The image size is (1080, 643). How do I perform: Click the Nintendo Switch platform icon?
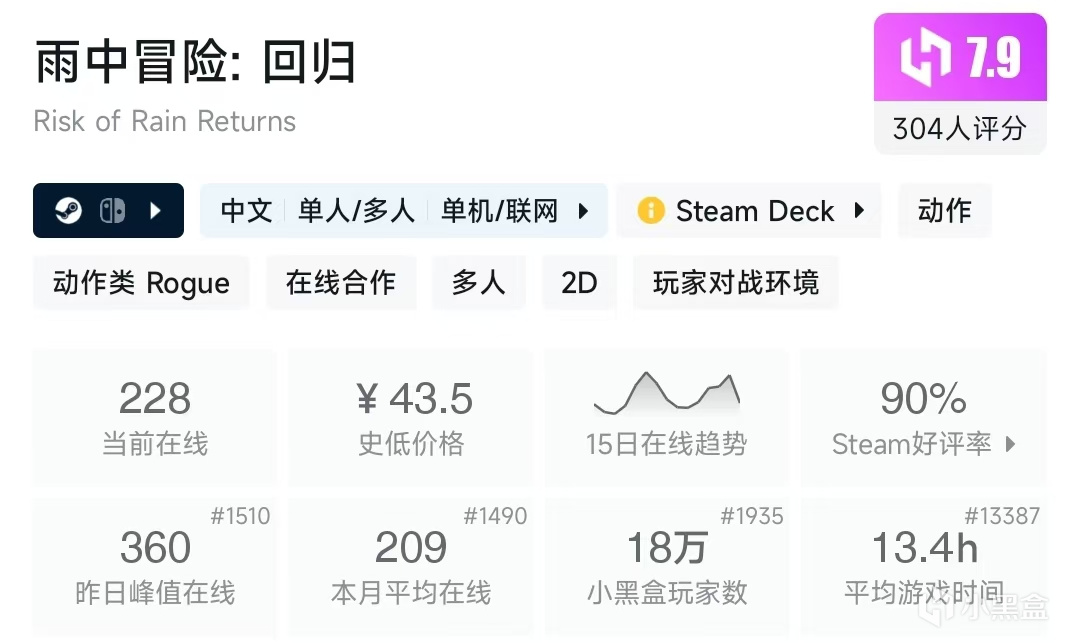pyautogui.click(x=111, y=211)
